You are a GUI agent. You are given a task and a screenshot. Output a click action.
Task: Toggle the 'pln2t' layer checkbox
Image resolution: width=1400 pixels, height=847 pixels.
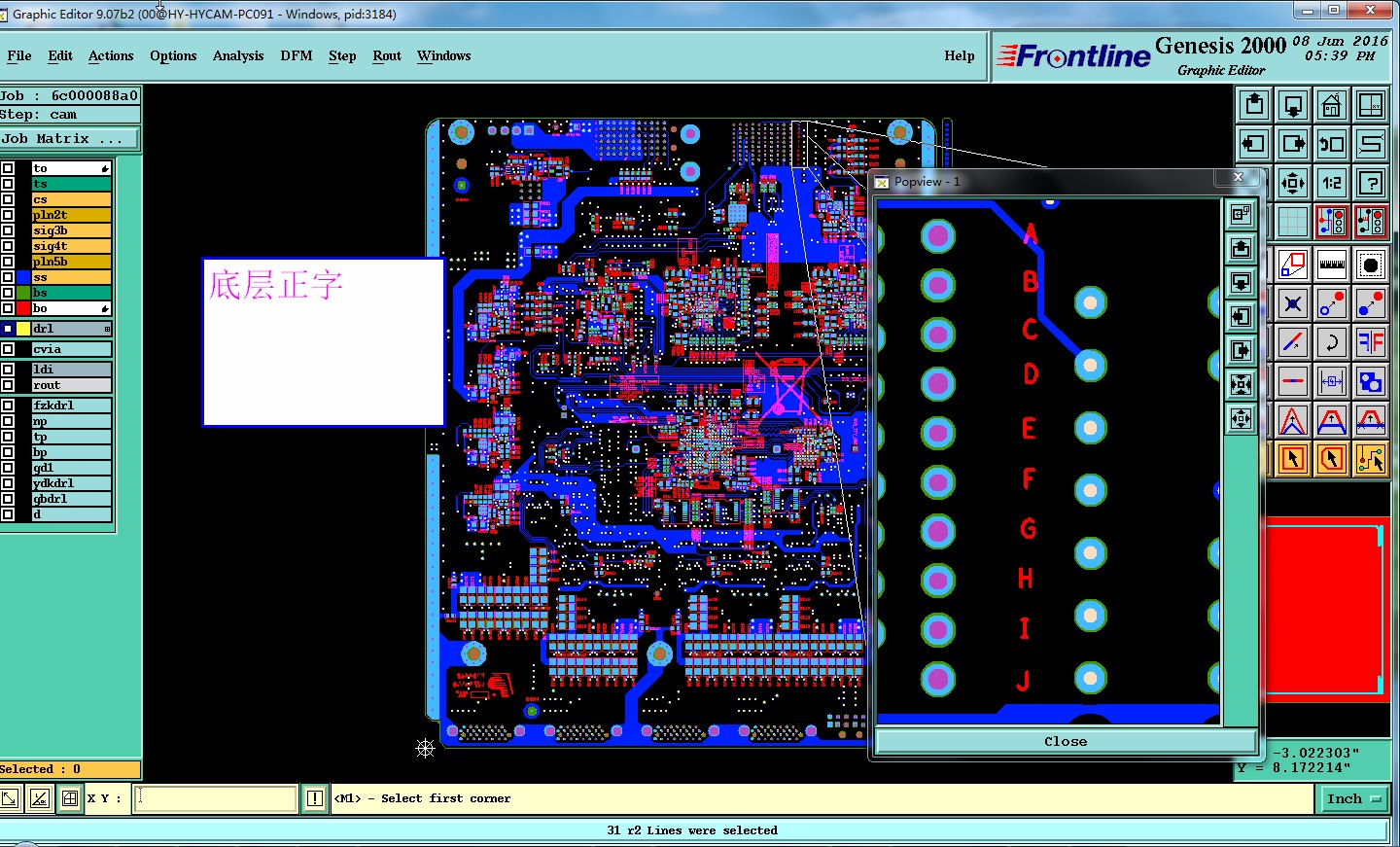[x=8, y=215]
